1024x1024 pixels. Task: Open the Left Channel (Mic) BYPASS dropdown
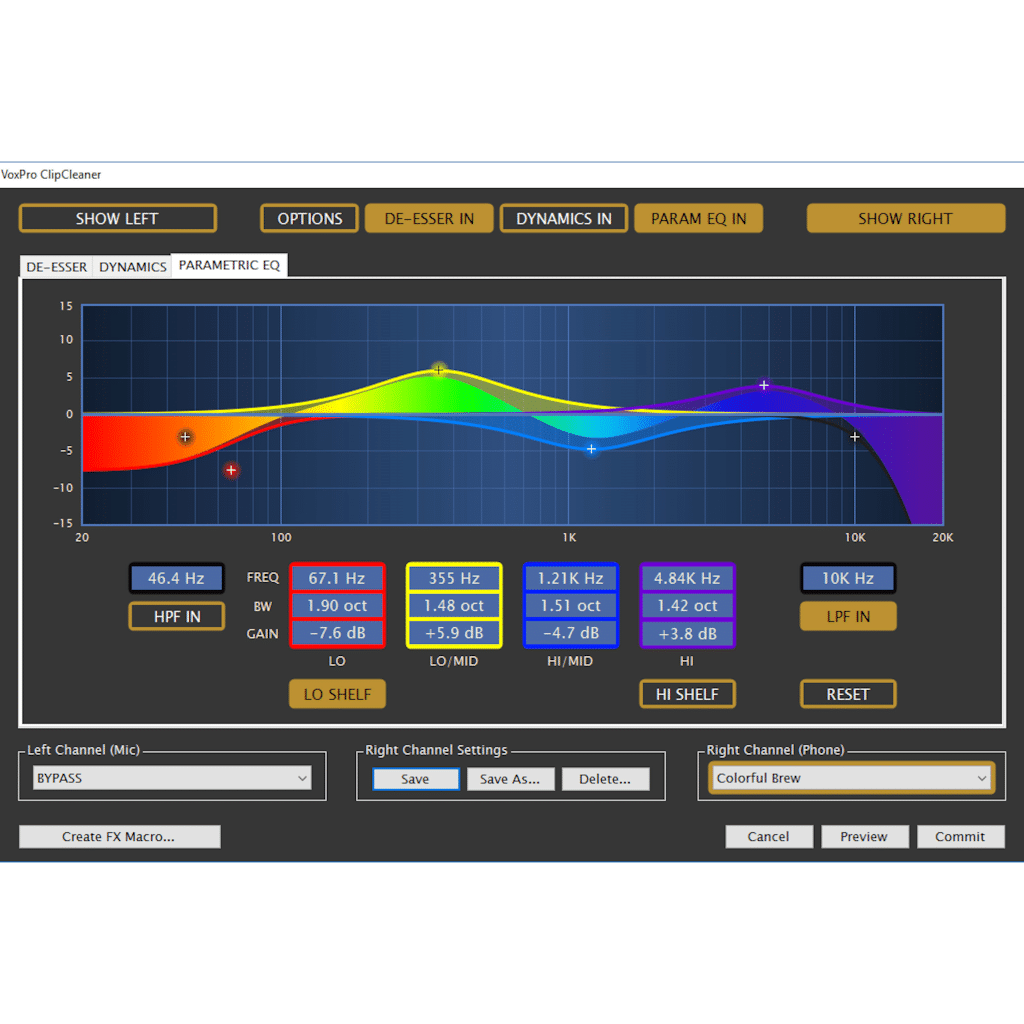tap(172, 778)
